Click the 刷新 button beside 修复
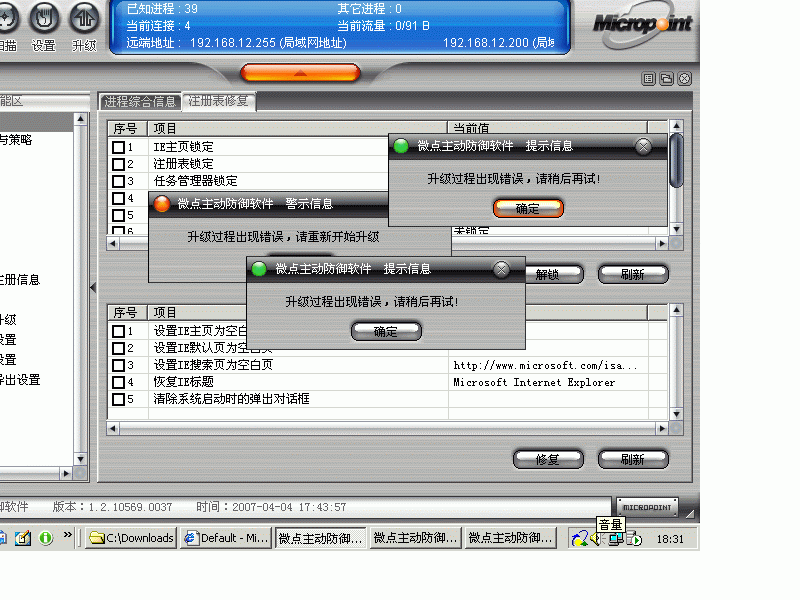800x600 pixels. 633,459
